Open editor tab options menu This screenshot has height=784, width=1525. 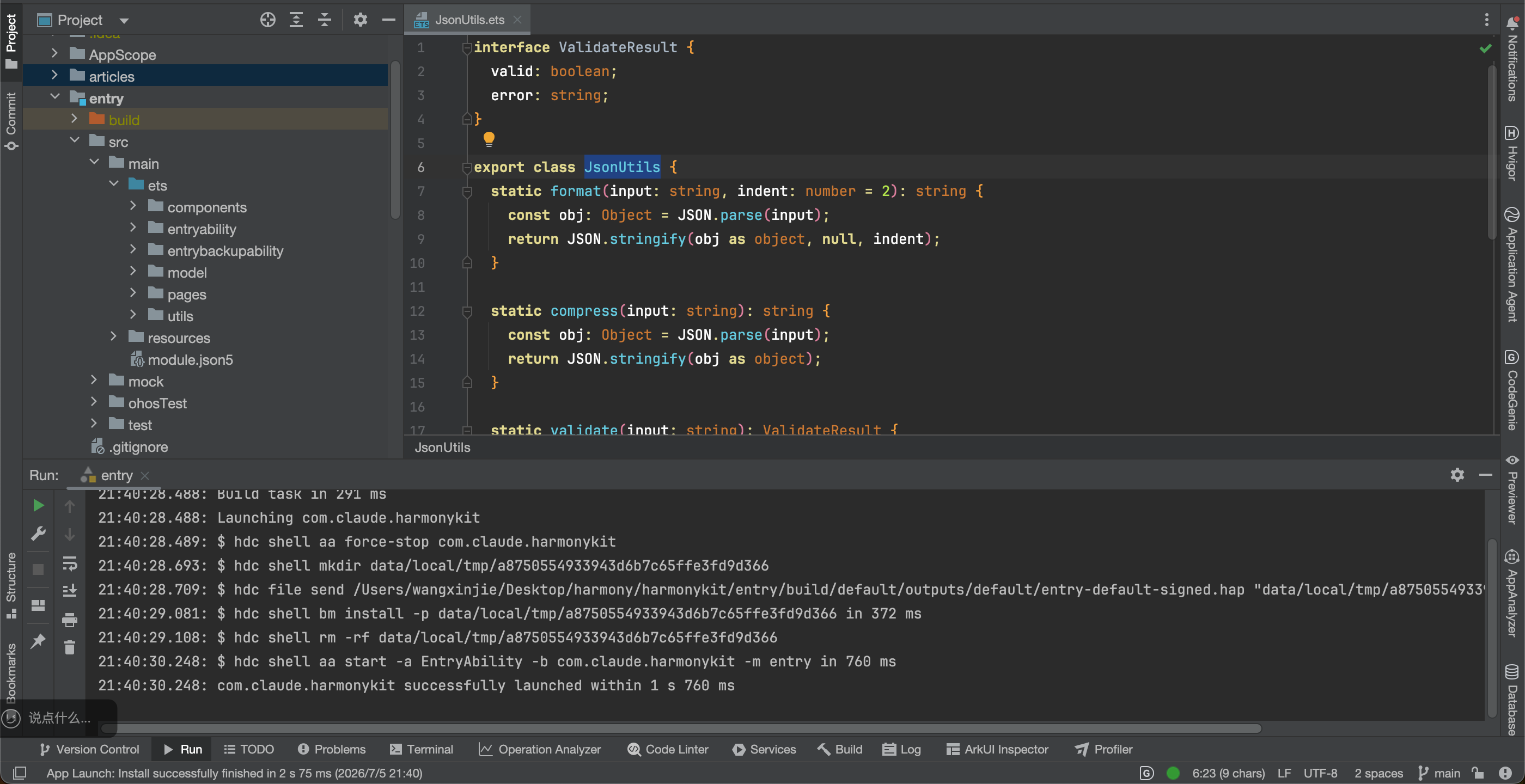click(x=1486, y=20)
